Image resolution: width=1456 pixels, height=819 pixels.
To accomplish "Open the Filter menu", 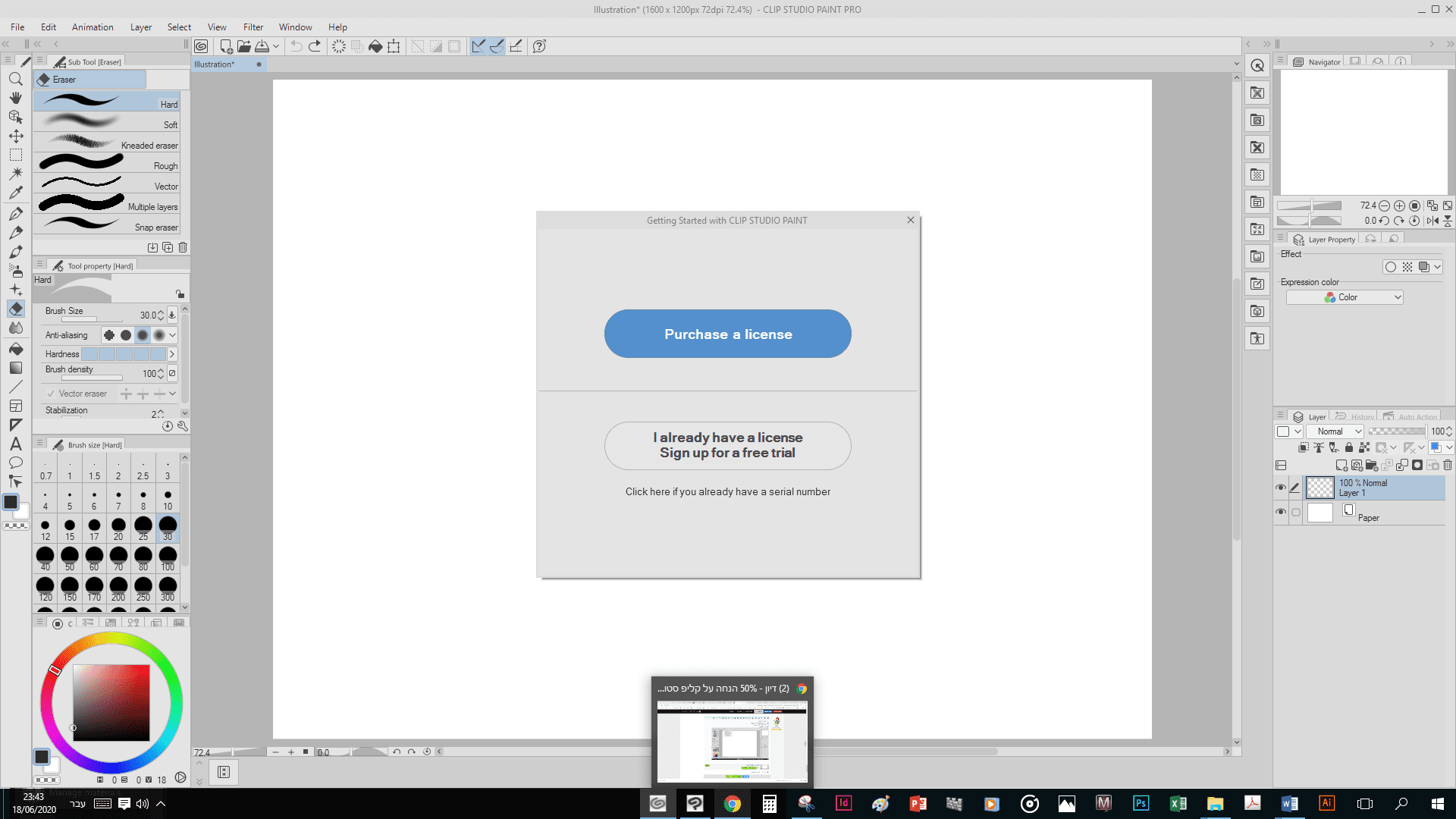I will (253, 27).
